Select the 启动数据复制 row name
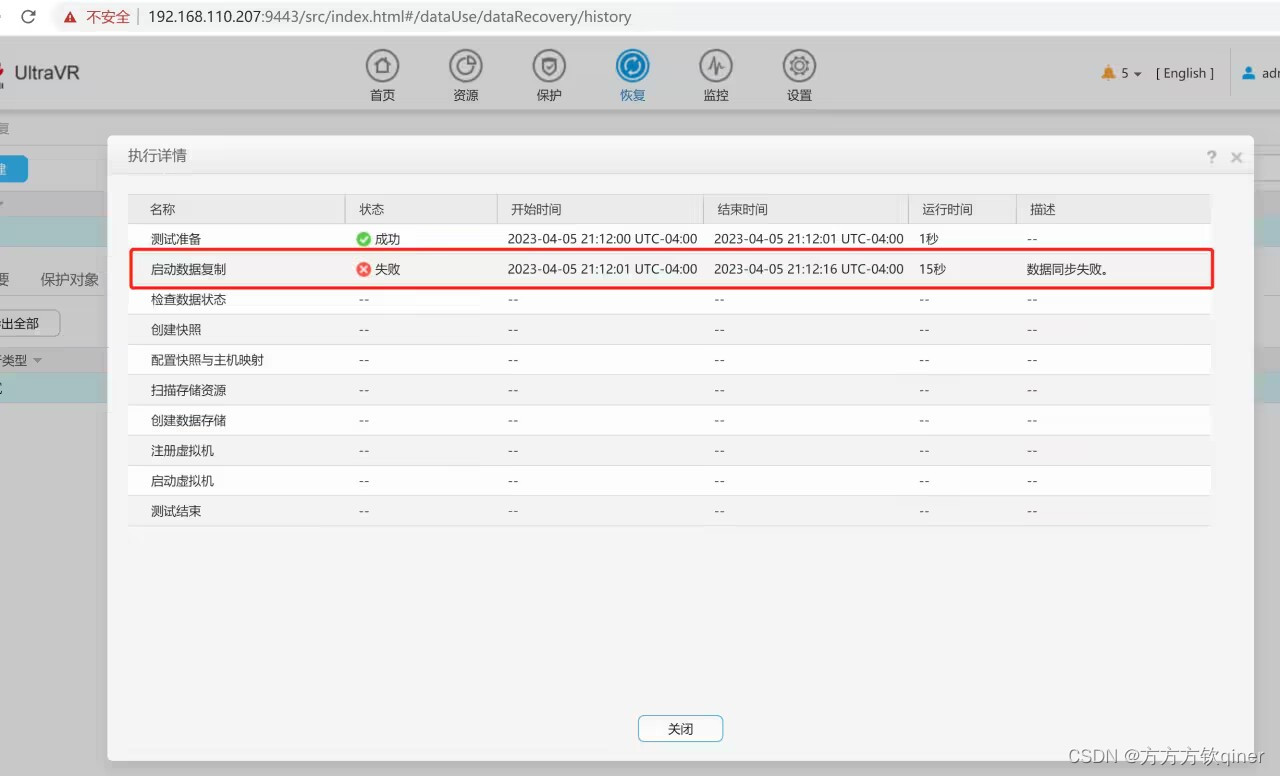This screenshot has height=776, width=1280. 189,269
